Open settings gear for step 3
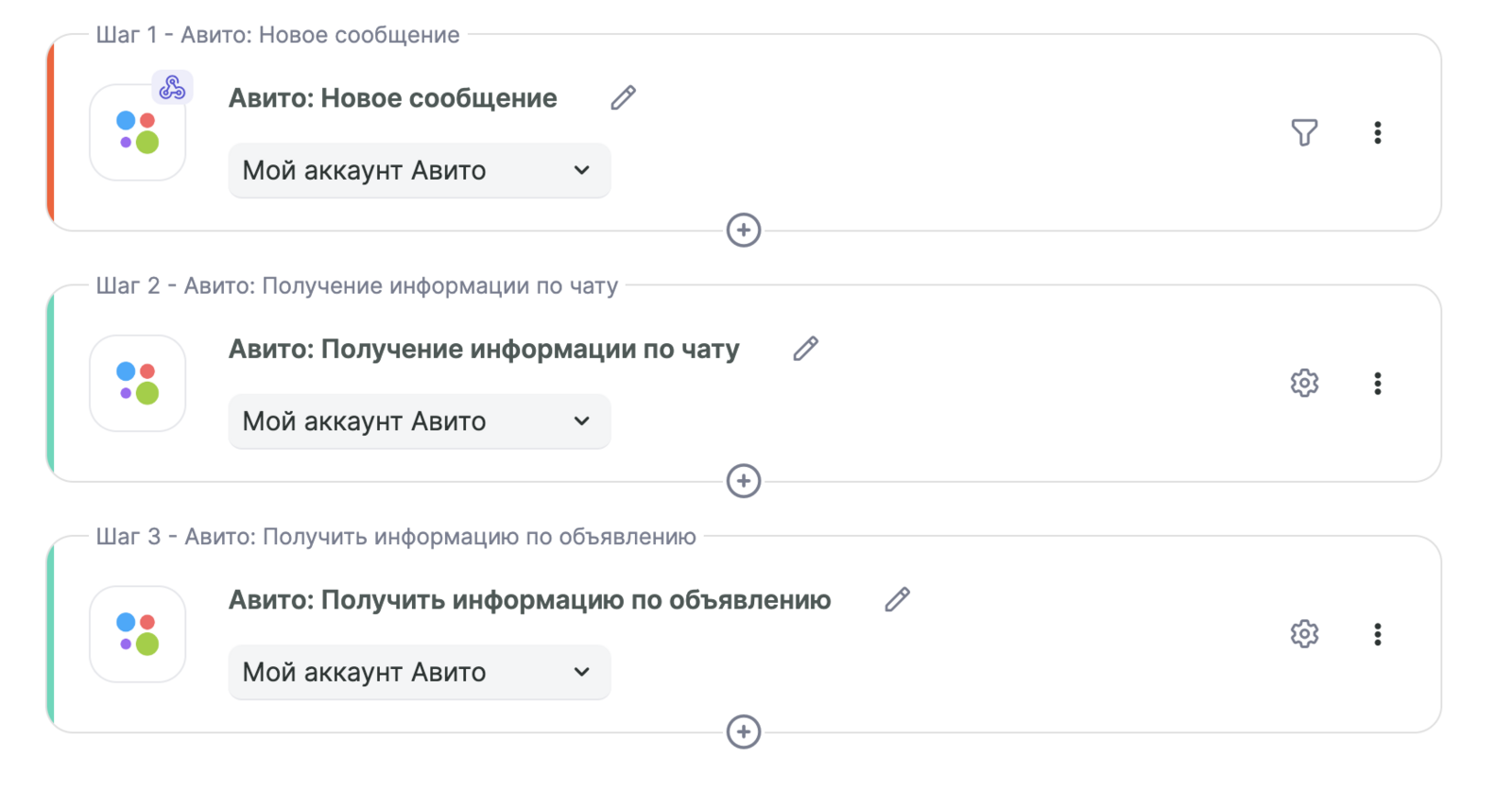1512x791 pixels. [x=1304, y=633]
